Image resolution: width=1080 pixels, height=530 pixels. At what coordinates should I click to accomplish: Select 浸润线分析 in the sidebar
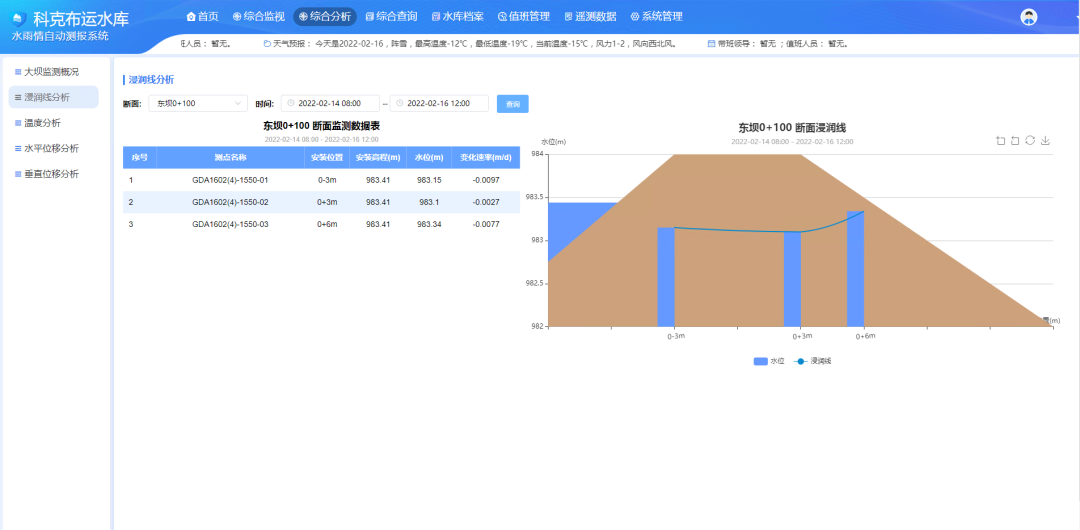click(x=54, y=97)
